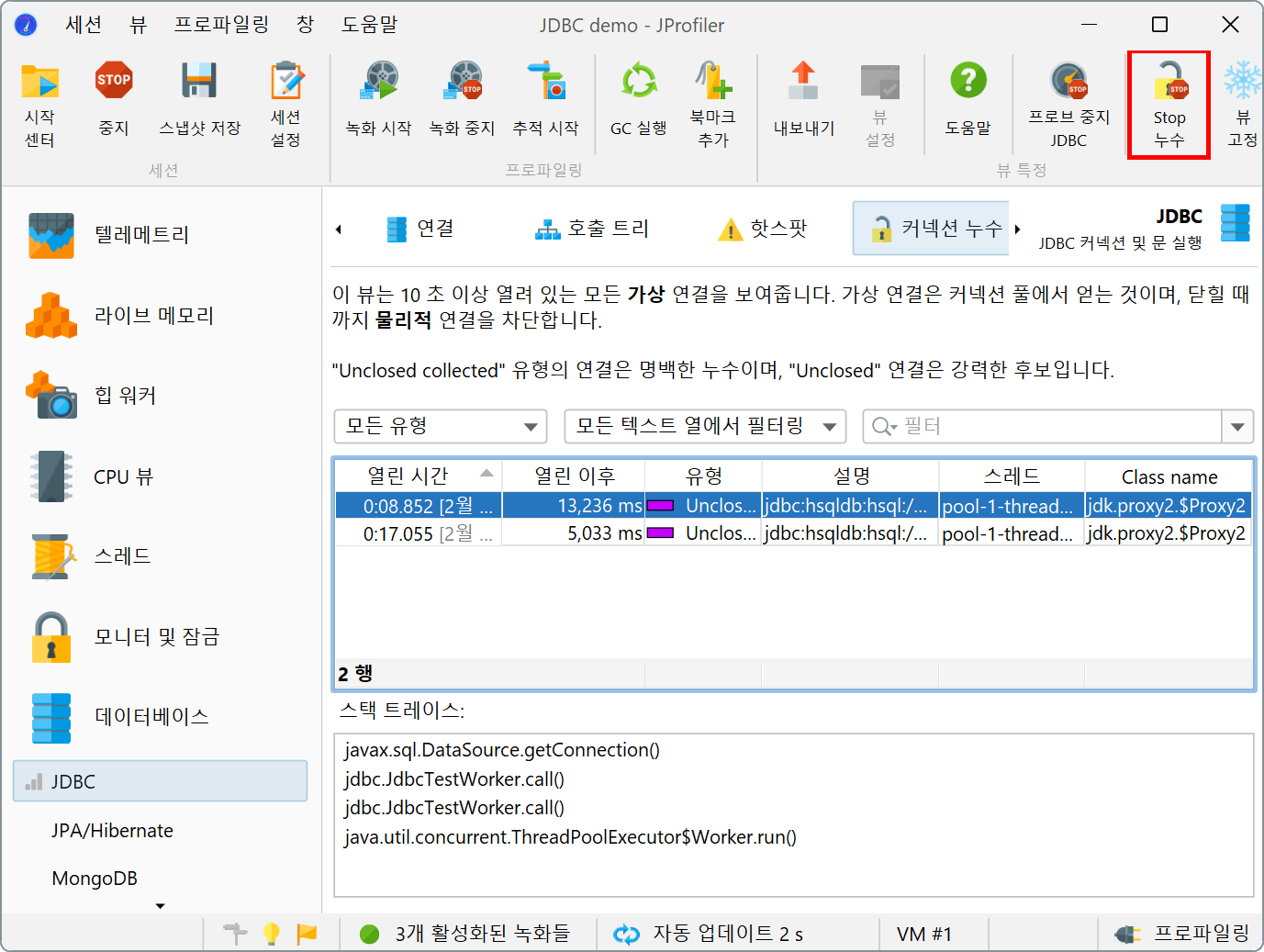Sort by the 열린 시간 column header
The width and height of the screenshot is (1264, 952).
[x=419, y=476]
